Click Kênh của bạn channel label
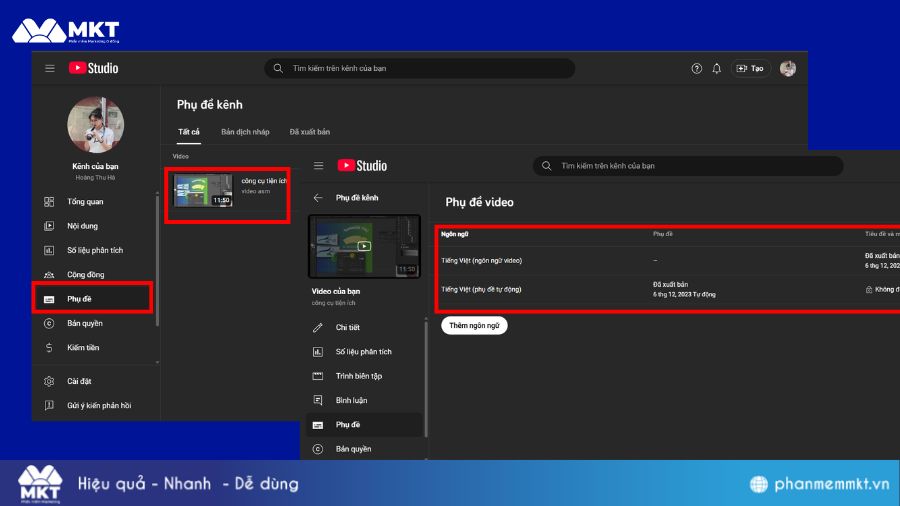This screenshot has height=506, width=900. pos(95,166)
